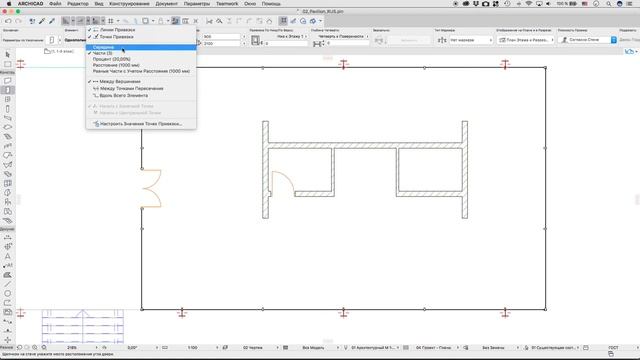
Task: Select the Dimension tool in the toolbox
Action: [7, 238]
